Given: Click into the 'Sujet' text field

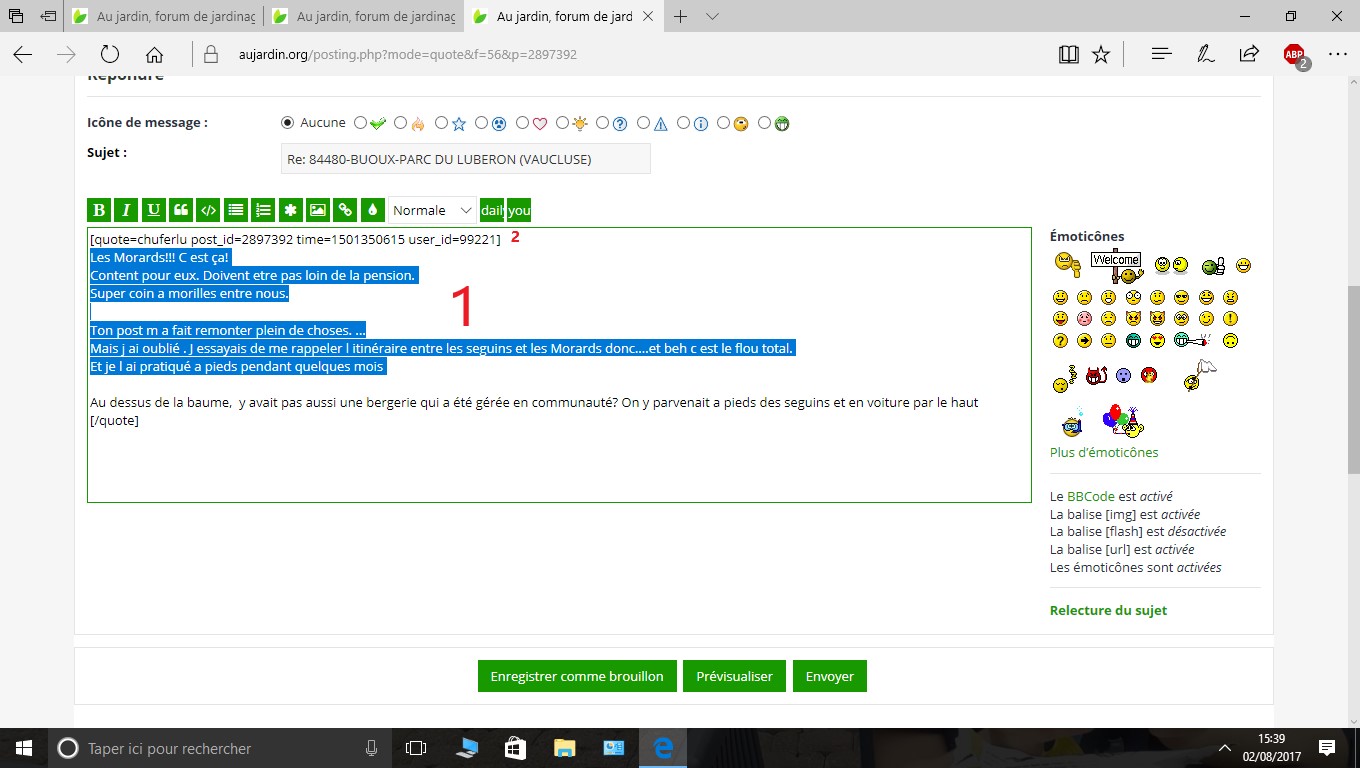Looking at the screenshot, I should tap(465, 159).
